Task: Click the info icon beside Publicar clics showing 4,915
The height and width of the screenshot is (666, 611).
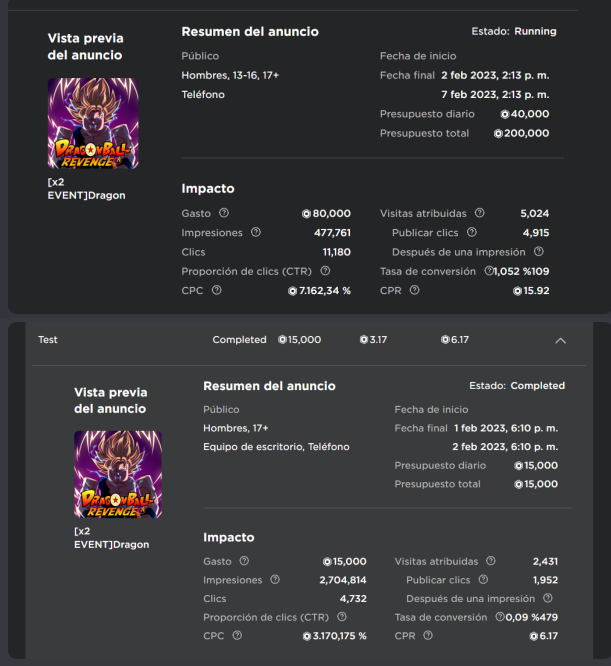Action: point(472,232)
